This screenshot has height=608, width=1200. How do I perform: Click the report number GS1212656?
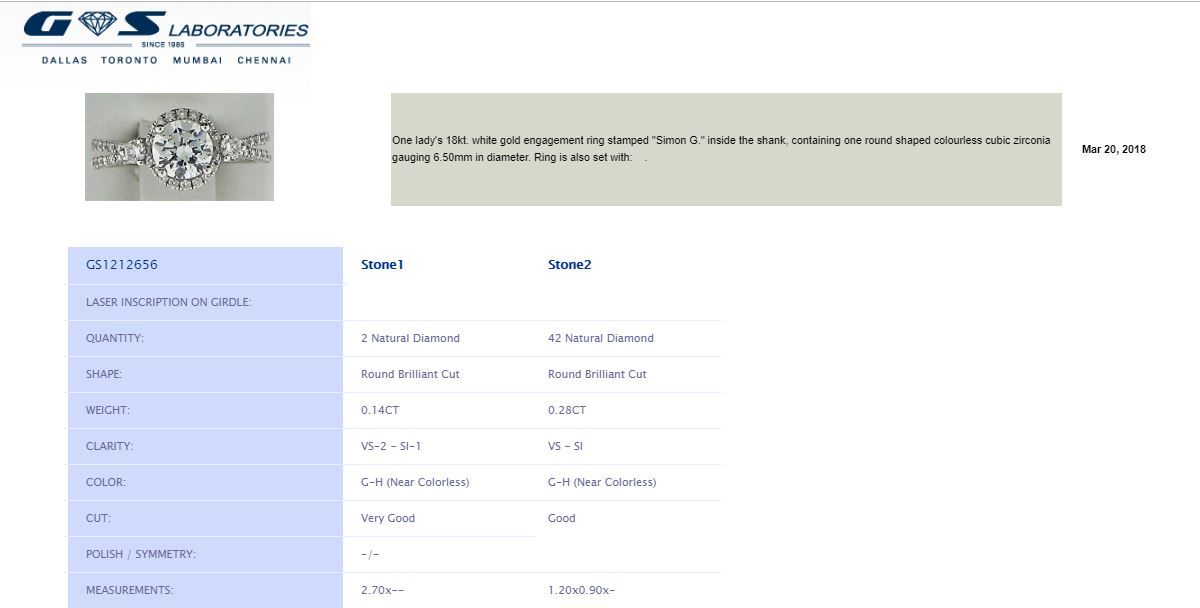(x=122, y=265)
